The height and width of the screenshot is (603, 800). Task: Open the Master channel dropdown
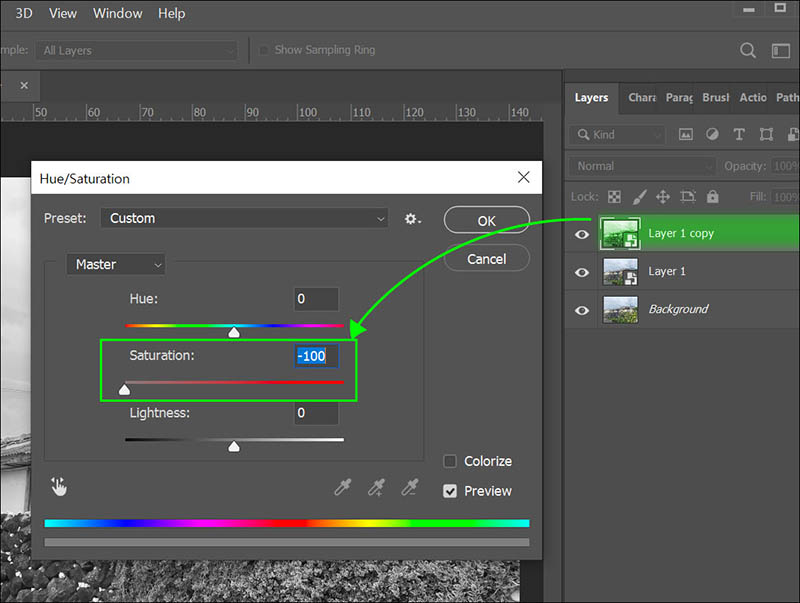tap(116, 264)
